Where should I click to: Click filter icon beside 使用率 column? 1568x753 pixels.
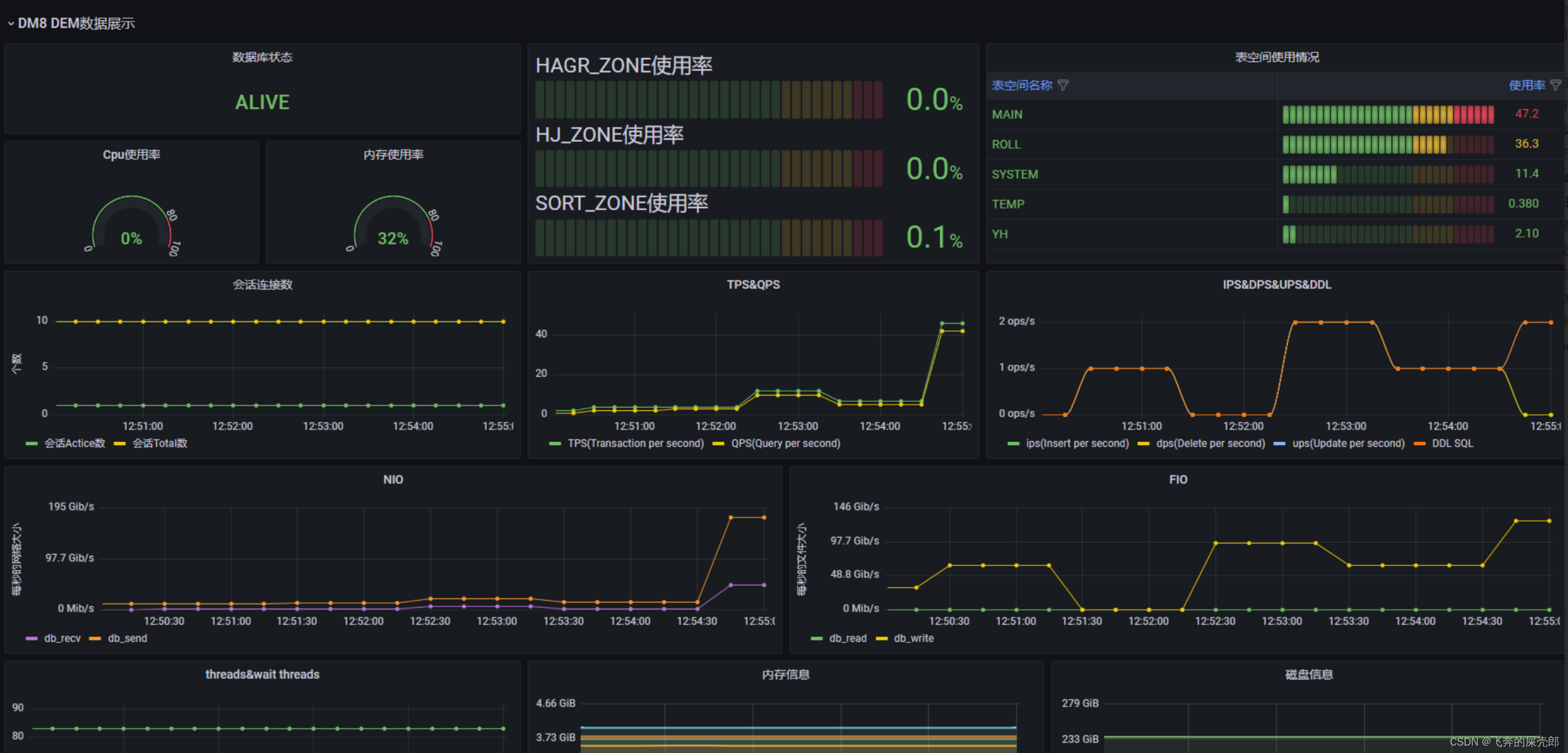[x=1555, y=86]
